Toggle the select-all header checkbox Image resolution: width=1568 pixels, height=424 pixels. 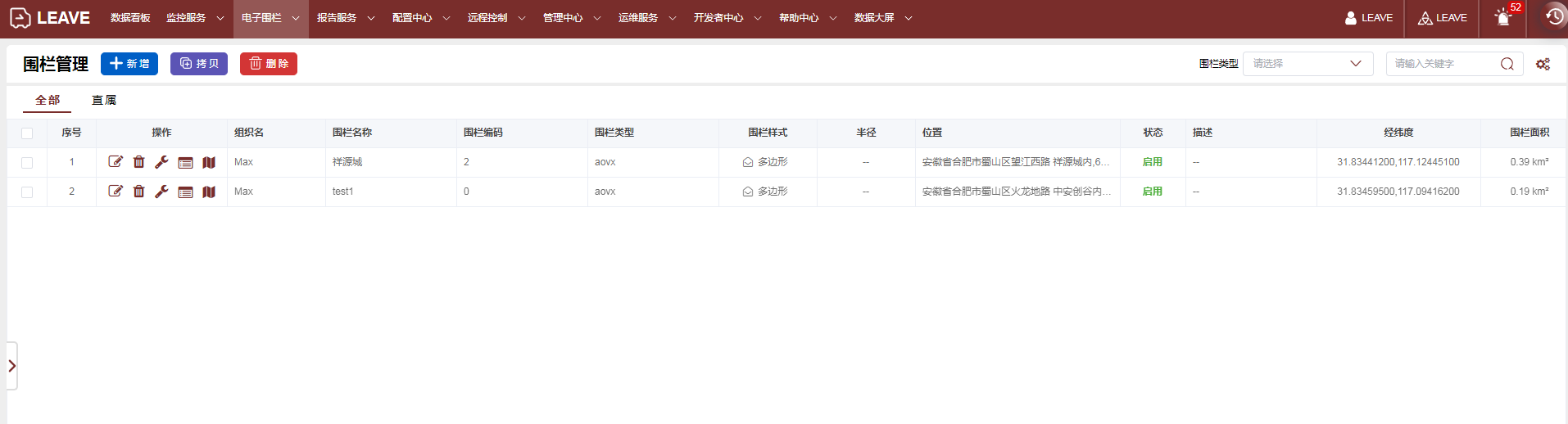point(27,133)
